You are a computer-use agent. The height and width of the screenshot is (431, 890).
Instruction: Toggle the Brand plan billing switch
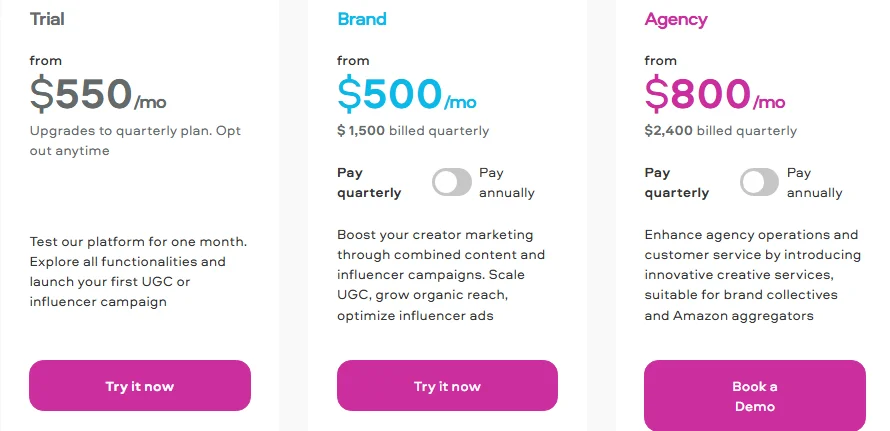tap(452, 182)
